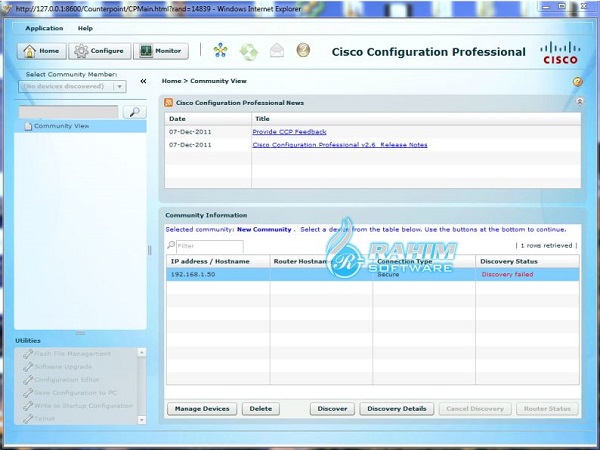The image size is (600, 450).
Task: Click the magnifier search button
Action: tap(134, 112)
